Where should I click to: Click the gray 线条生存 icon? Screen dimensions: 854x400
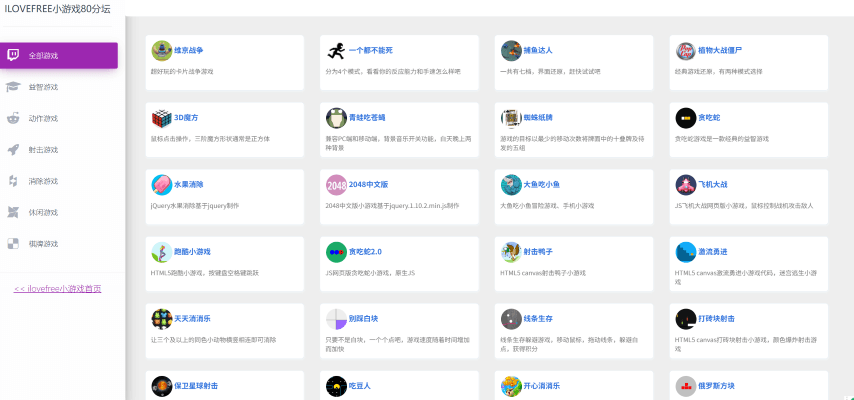(x=511, y=319)
